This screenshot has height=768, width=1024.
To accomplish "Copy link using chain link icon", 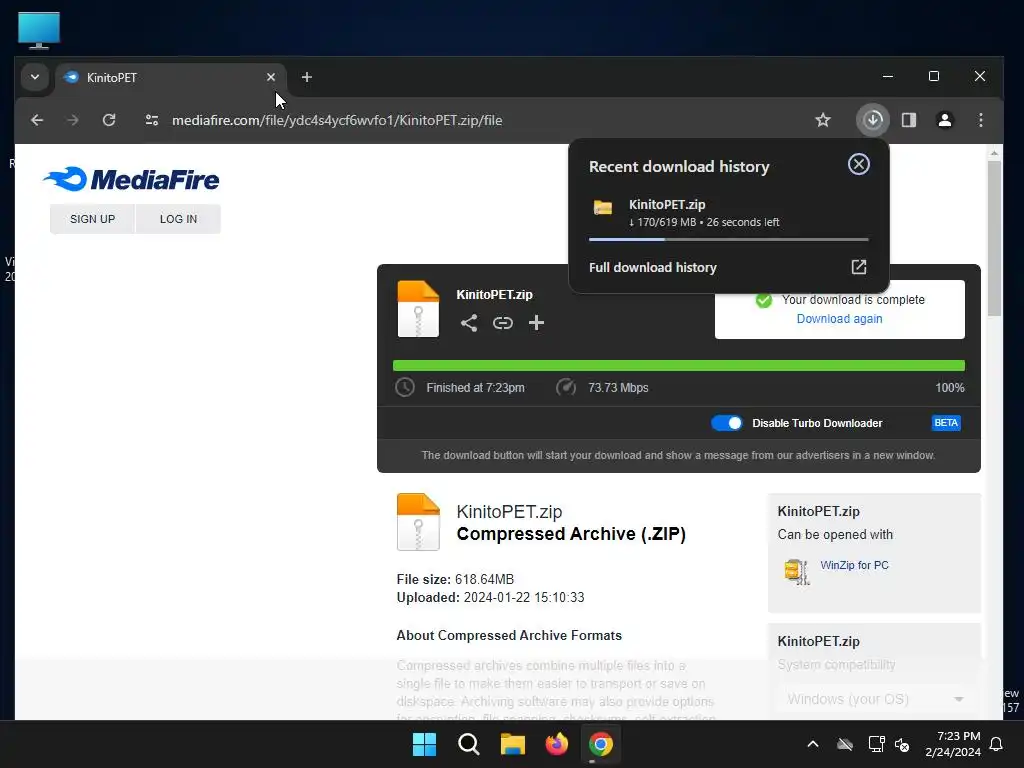I will [502, 323].
